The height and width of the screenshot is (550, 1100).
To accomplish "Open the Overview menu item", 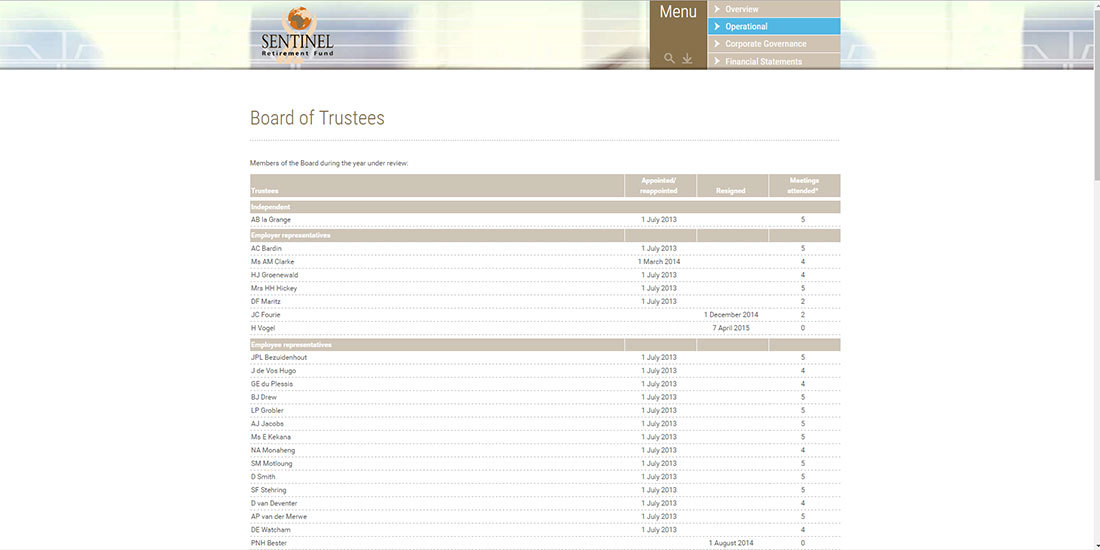I will [x=742, y=9].
